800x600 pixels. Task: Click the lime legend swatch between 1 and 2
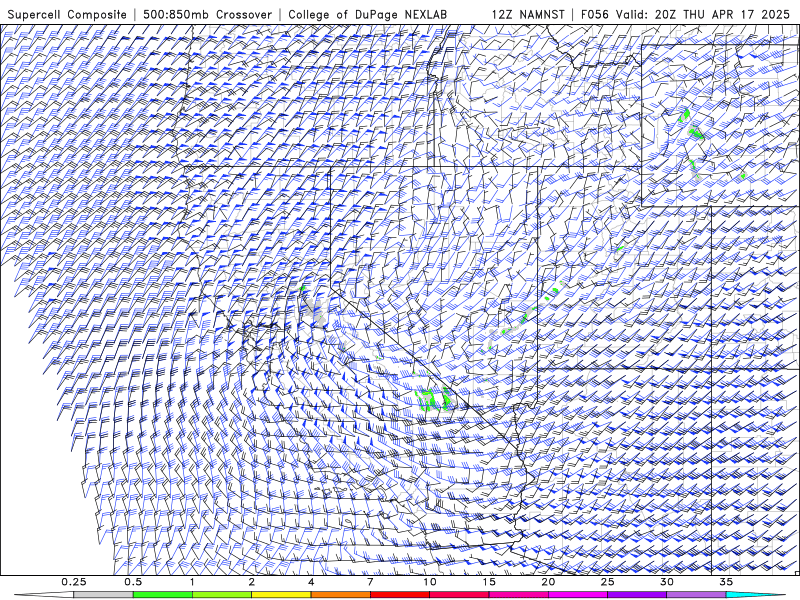tap(222, 595)
